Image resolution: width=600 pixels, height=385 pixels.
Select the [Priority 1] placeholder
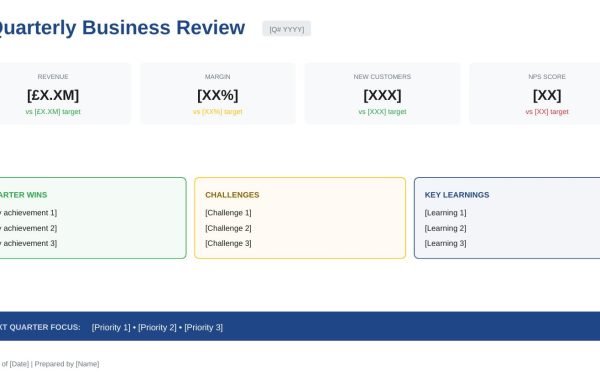pos(111,328)
